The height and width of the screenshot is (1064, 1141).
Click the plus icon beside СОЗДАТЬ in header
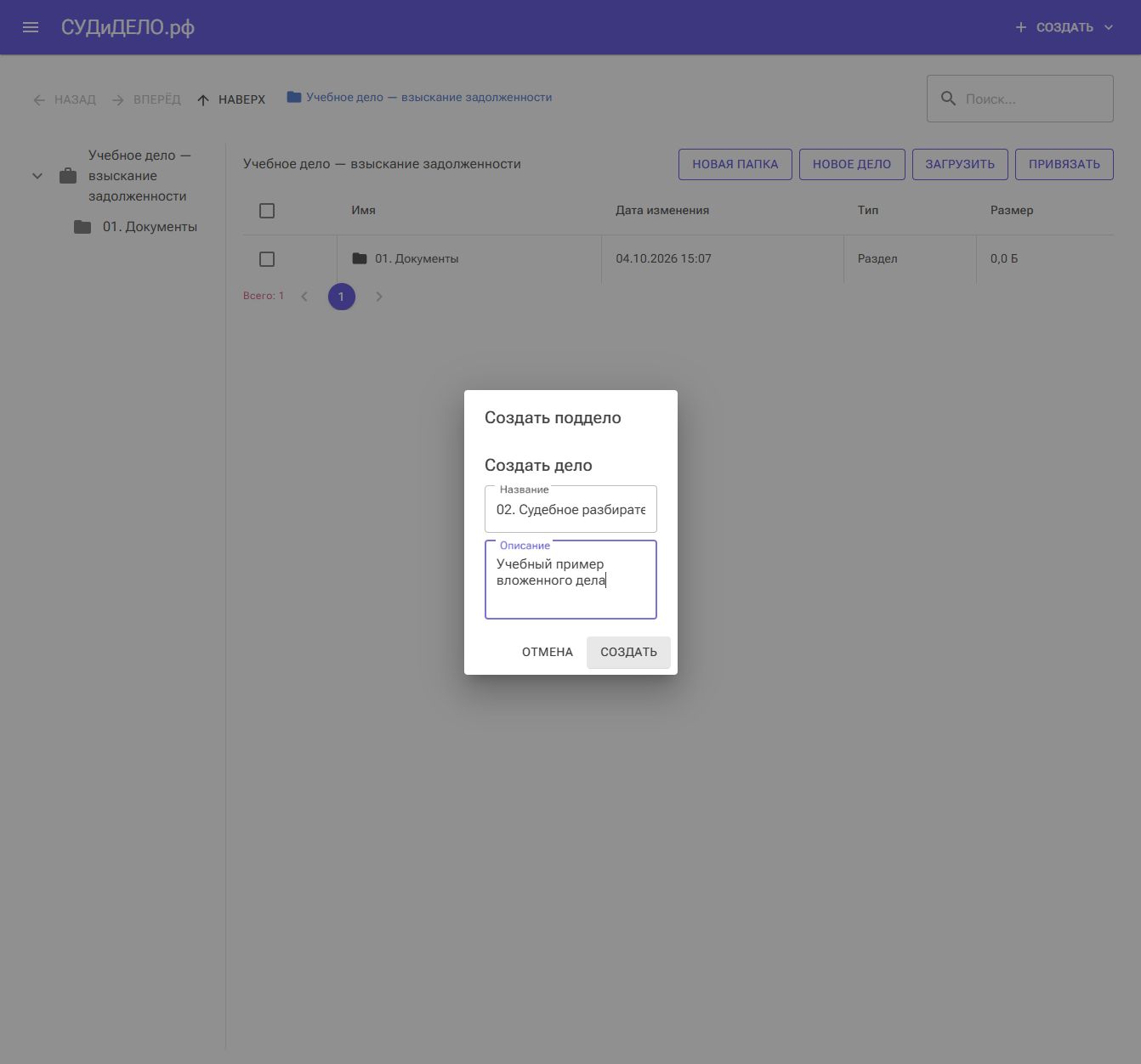coord(1021,27)
